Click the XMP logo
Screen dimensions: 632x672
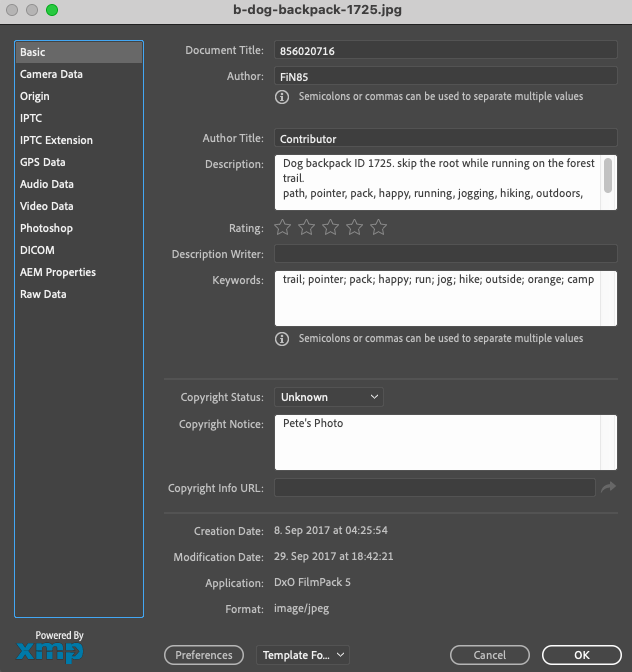(x=50, y=653)
